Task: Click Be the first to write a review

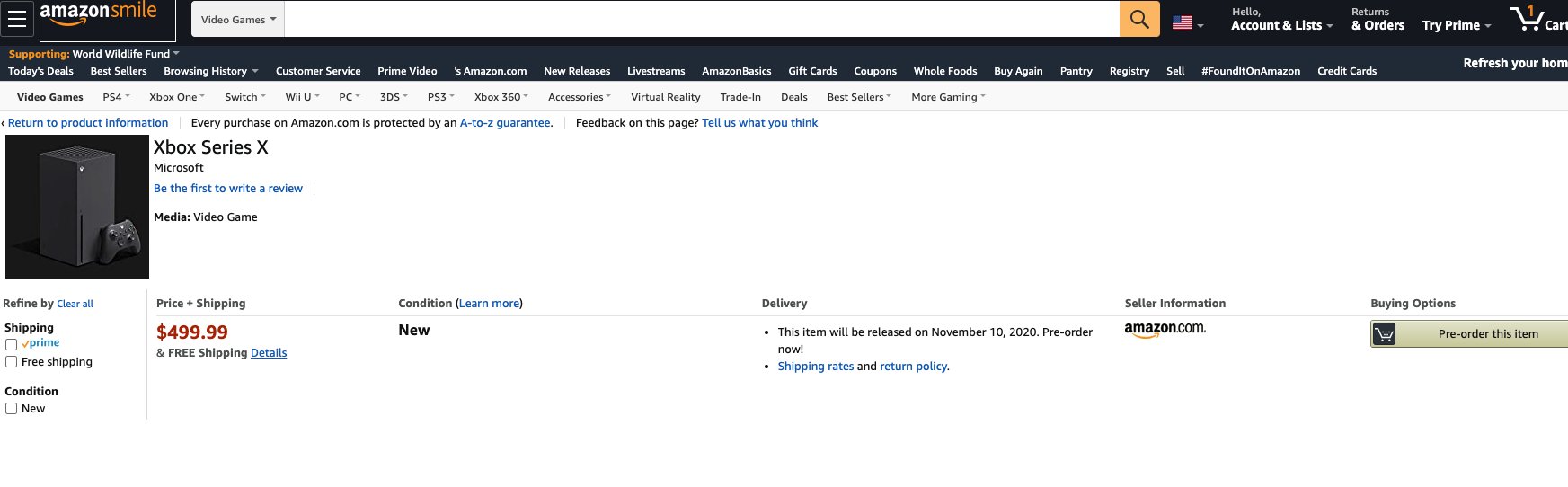Action: (x=228, y=189)
